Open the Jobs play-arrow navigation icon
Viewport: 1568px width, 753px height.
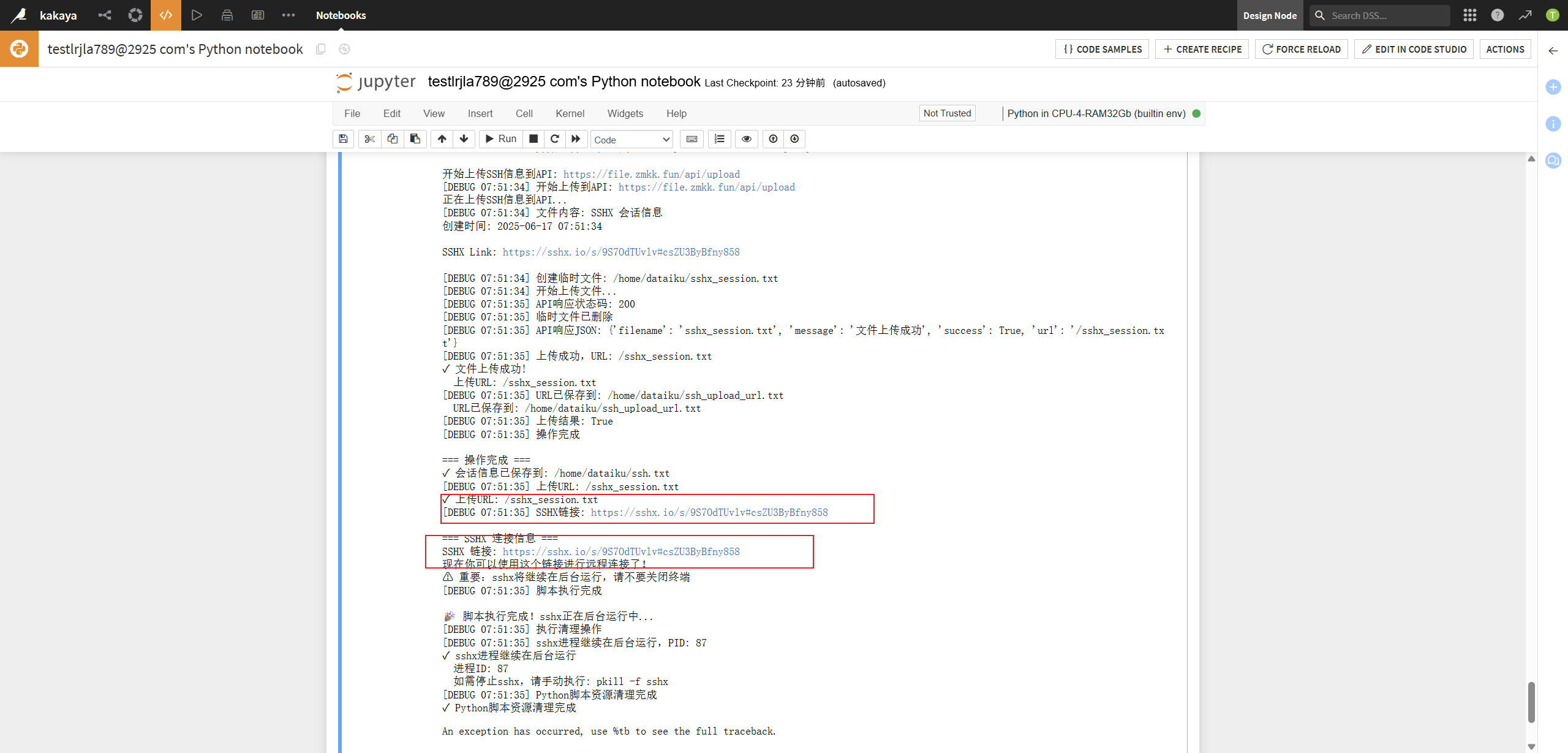click(x=197, y=15)
